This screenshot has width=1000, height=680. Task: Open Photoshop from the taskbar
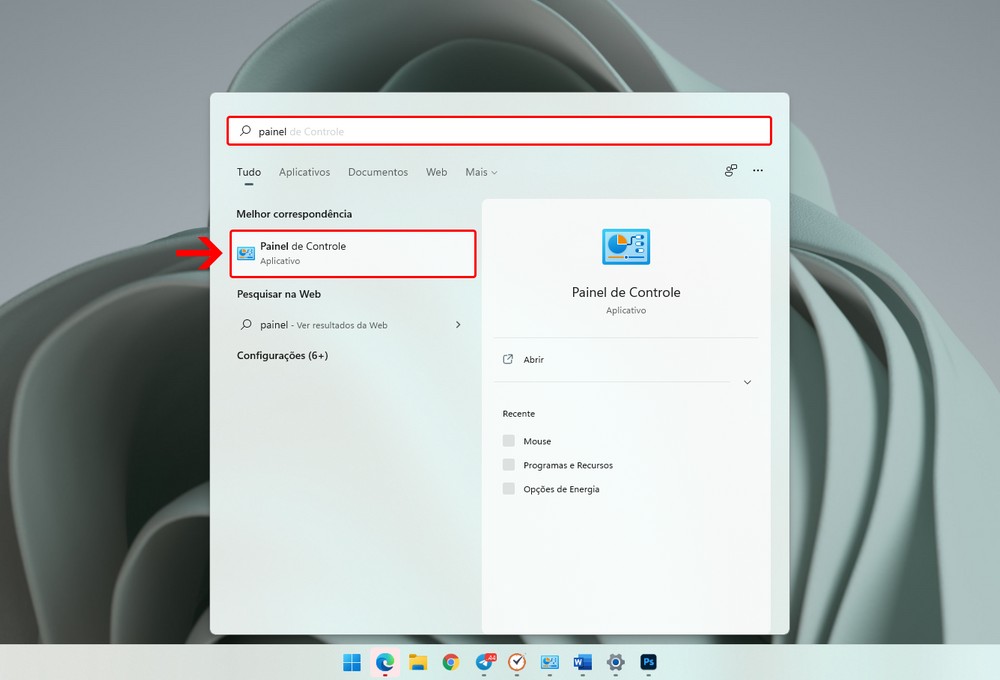click(x=648, y=662)
